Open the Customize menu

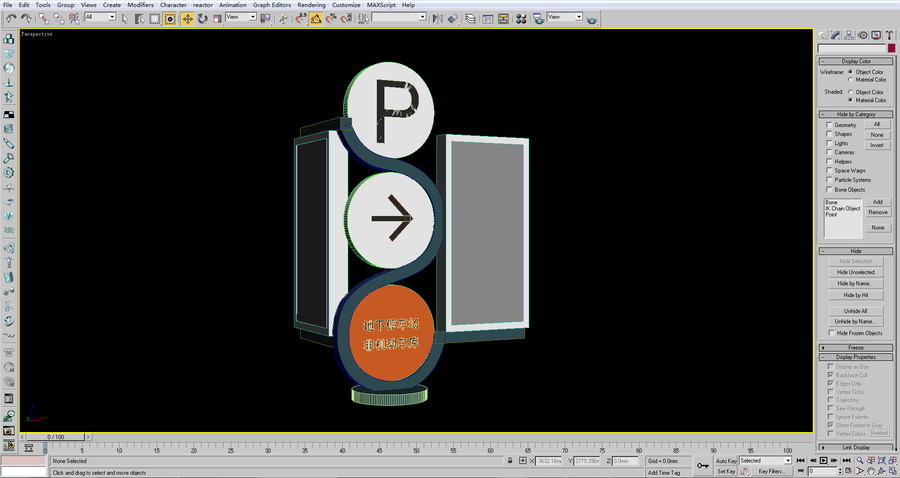coord(346,5)
